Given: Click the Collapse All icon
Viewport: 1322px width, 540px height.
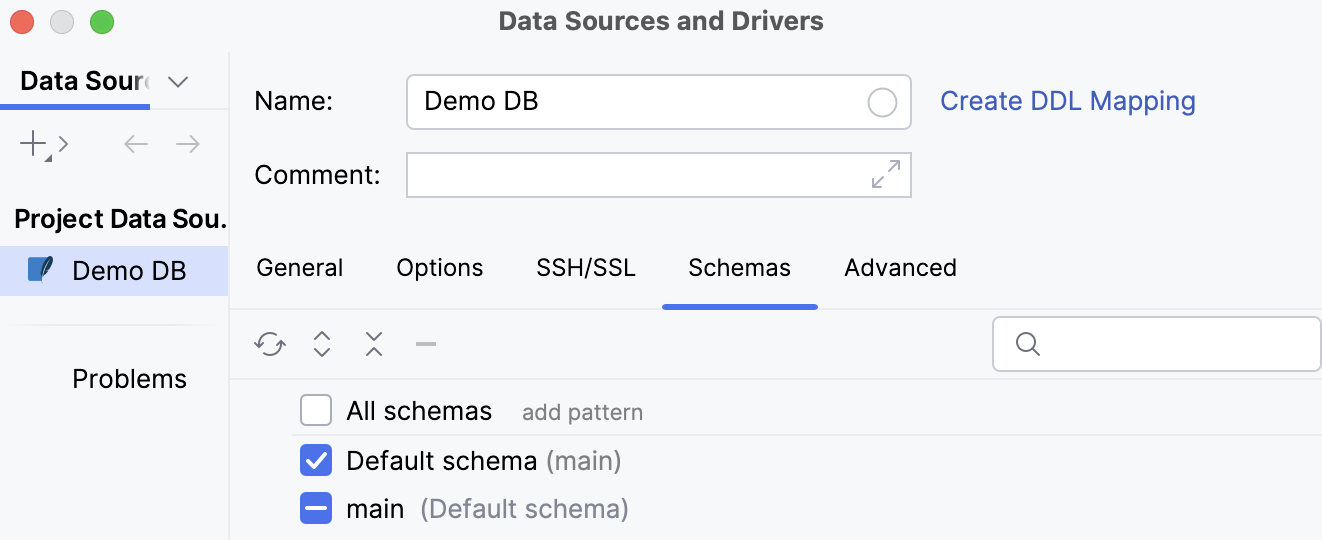Looking at the screenshot, I should pyautogui.click(x=374, y=345).
